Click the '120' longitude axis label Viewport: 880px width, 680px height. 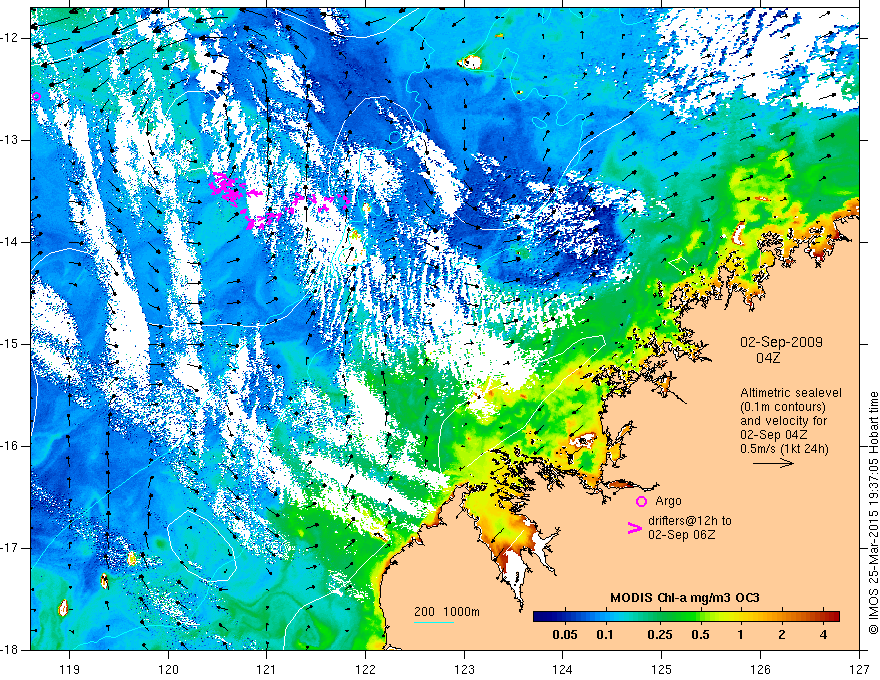coord(168,669)
